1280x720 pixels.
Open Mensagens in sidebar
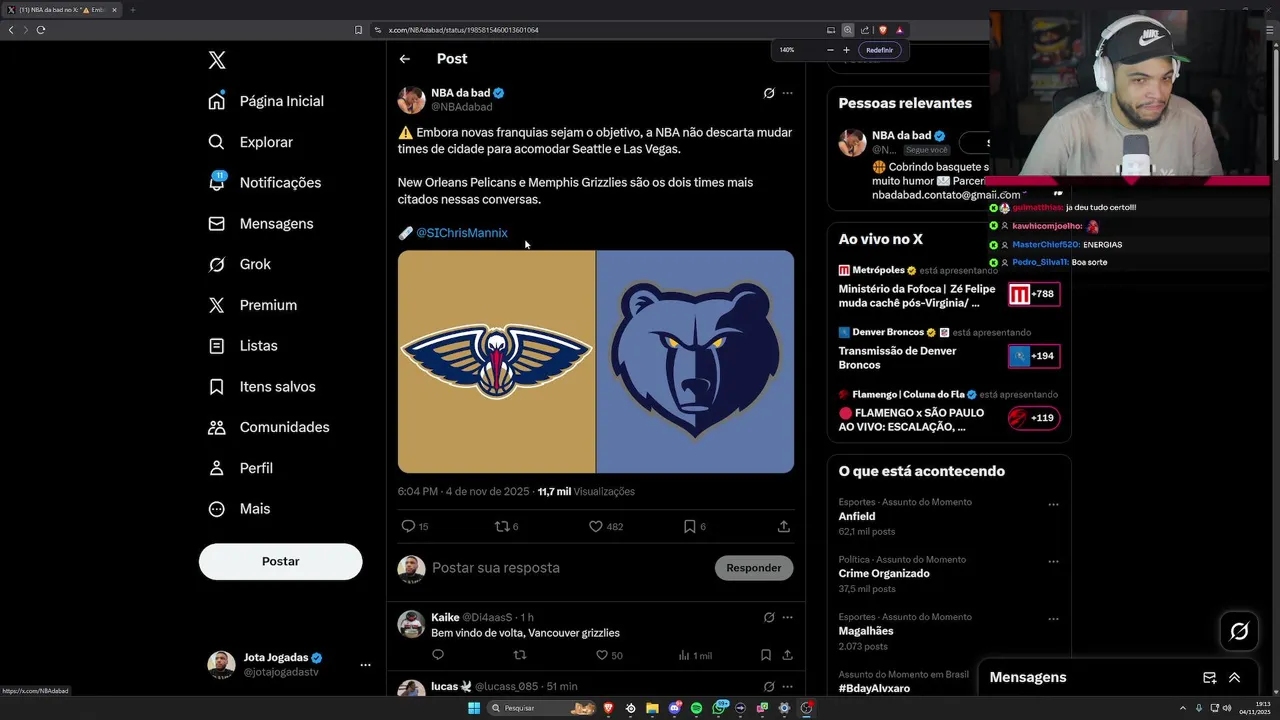(x=260, y=223)
